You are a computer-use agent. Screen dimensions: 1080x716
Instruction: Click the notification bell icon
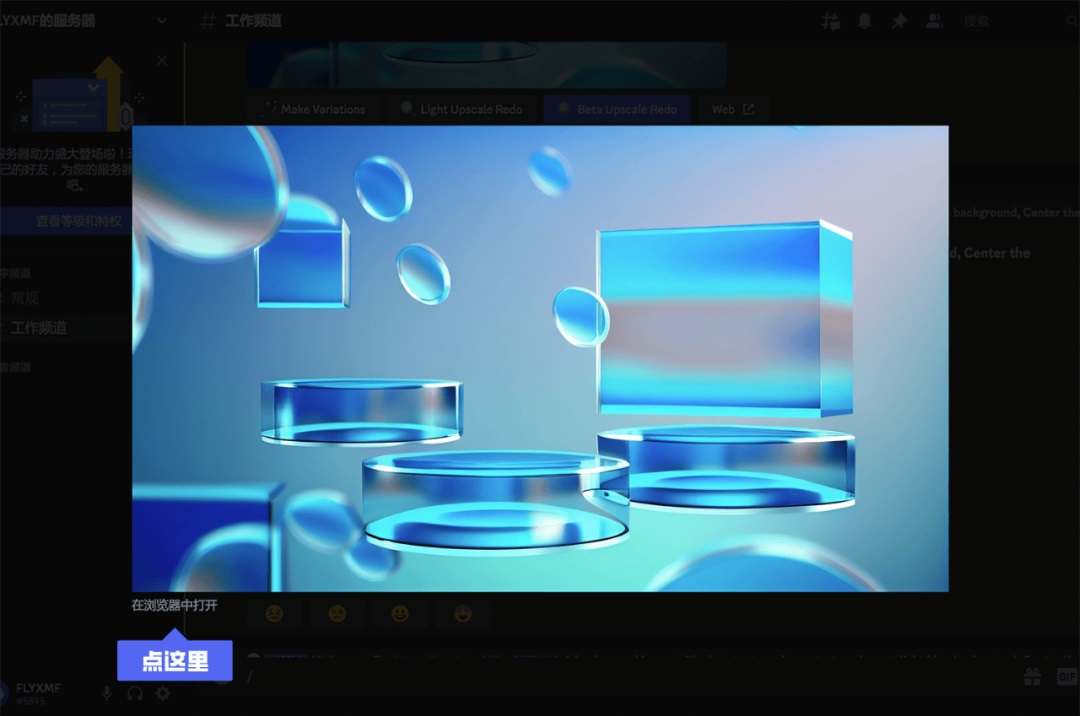(865, 21)
